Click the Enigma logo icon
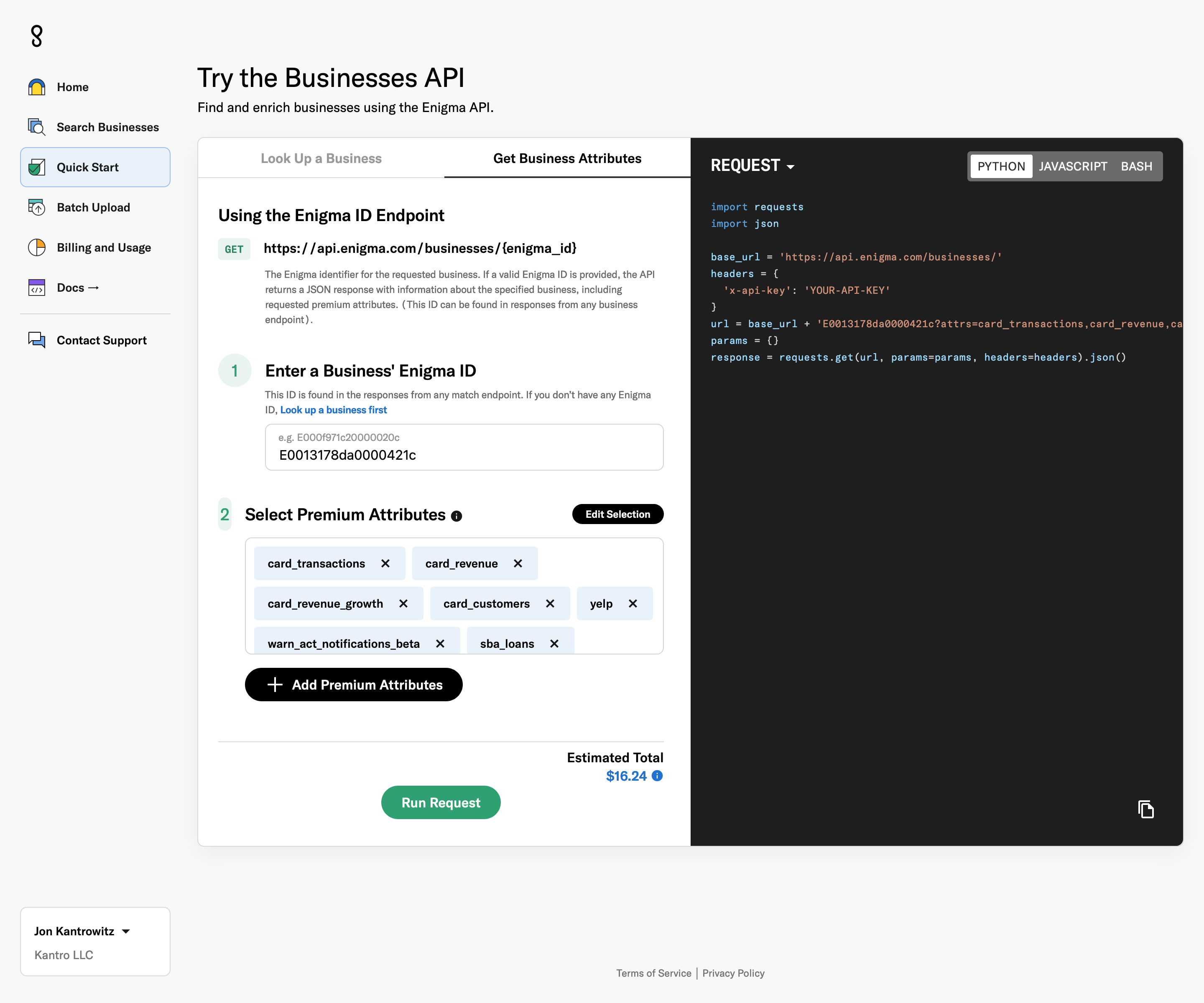 point(37,36)
